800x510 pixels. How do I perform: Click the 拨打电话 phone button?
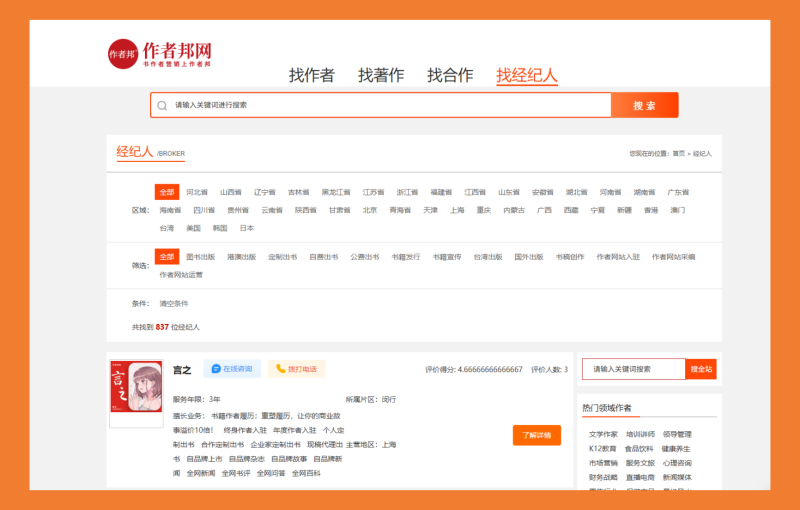click(x=296, y=369)
